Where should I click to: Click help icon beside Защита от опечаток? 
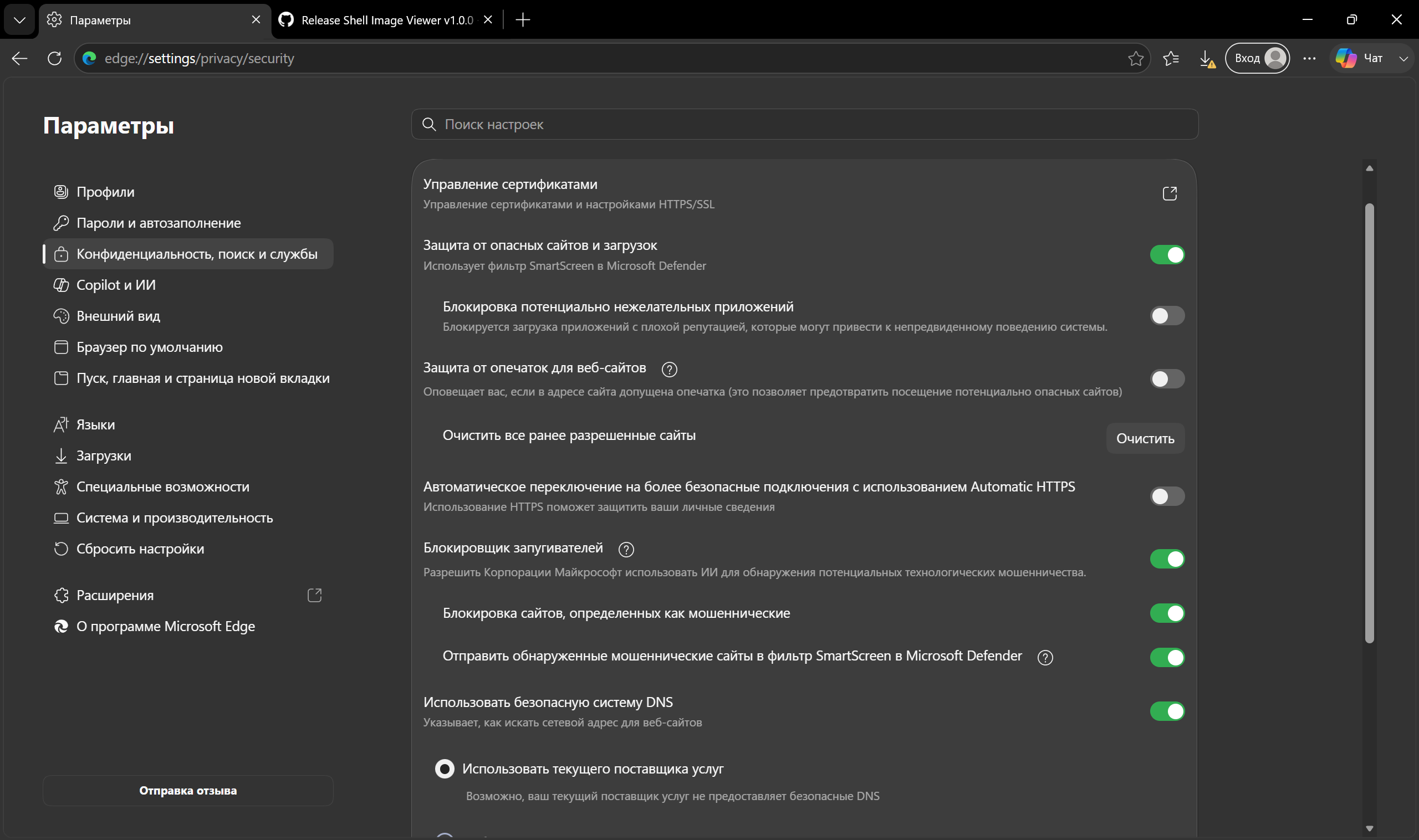(x=669, y=370)
